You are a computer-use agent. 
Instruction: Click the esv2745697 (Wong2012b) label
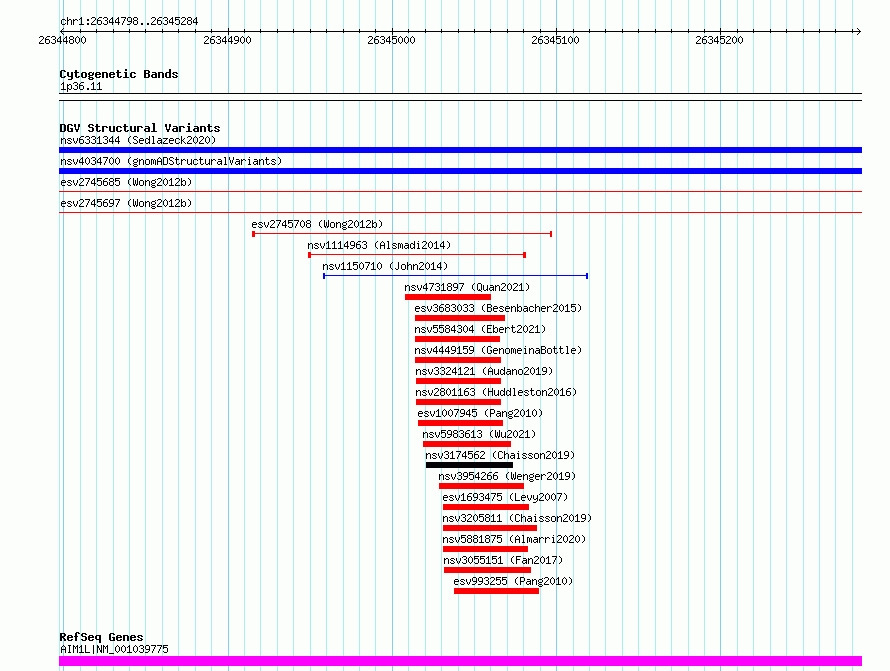coord(126,203)
